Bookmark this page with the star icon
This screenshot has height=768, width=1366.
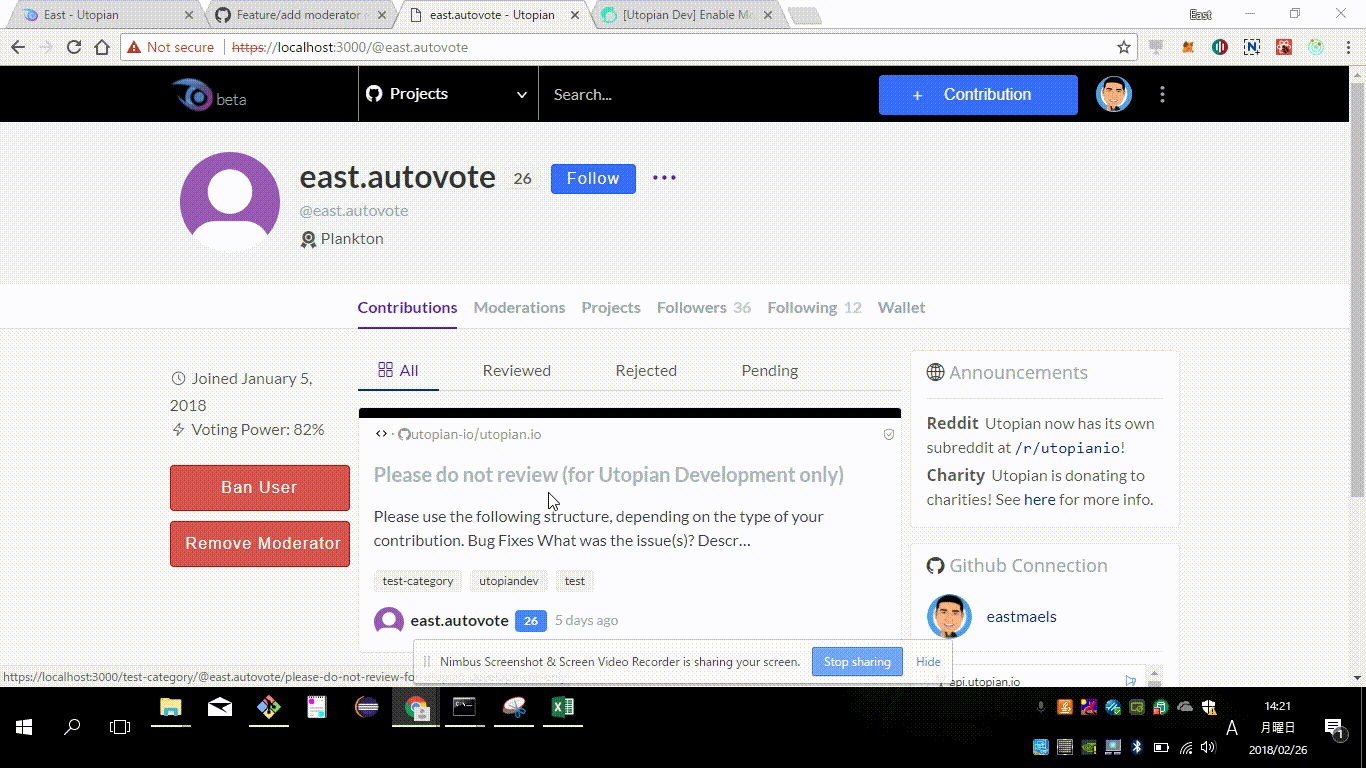pyautogui.click(x=1124, y=47)
